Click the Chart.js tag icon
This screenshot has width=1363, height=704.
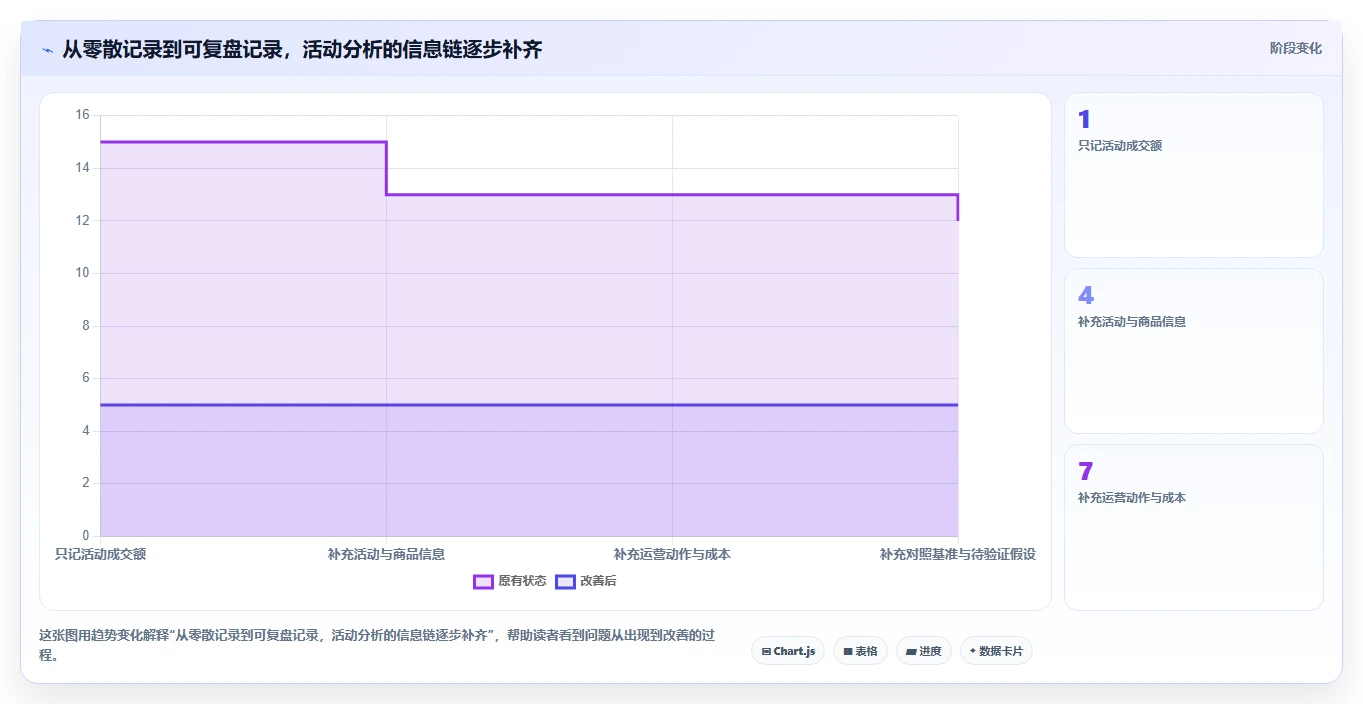click(766, 652)
